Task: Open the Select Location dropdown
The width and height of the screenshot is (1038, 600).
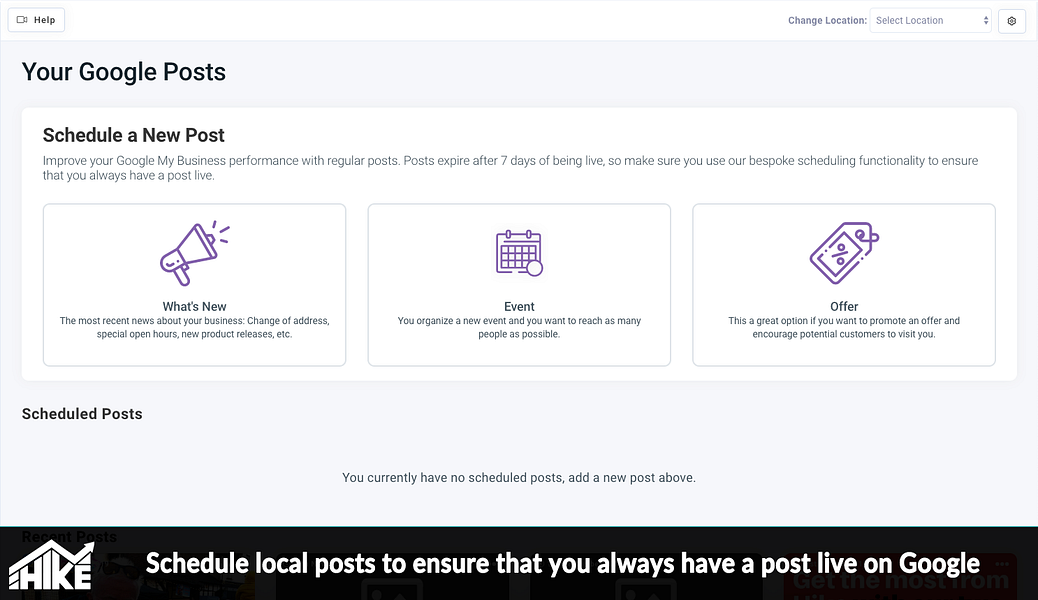Action: coord(930,21)
